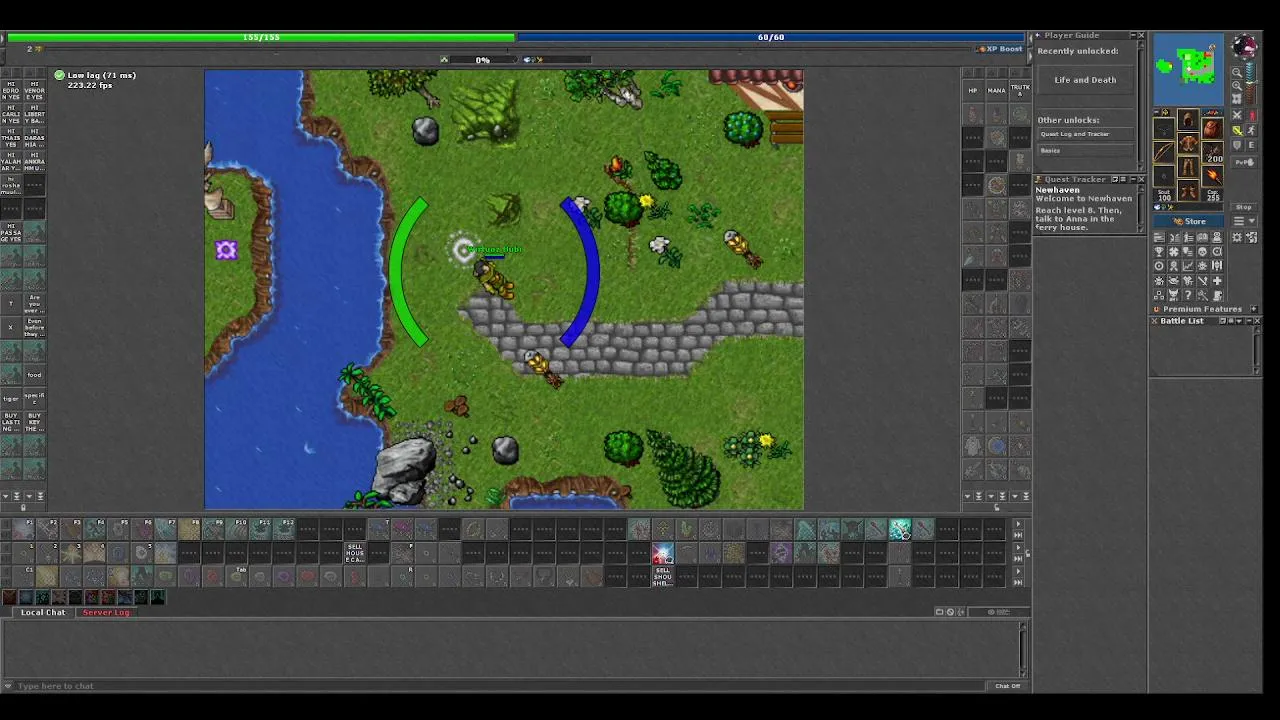Select offensive crossed-swords combat mode

(x=1237, y=115)
